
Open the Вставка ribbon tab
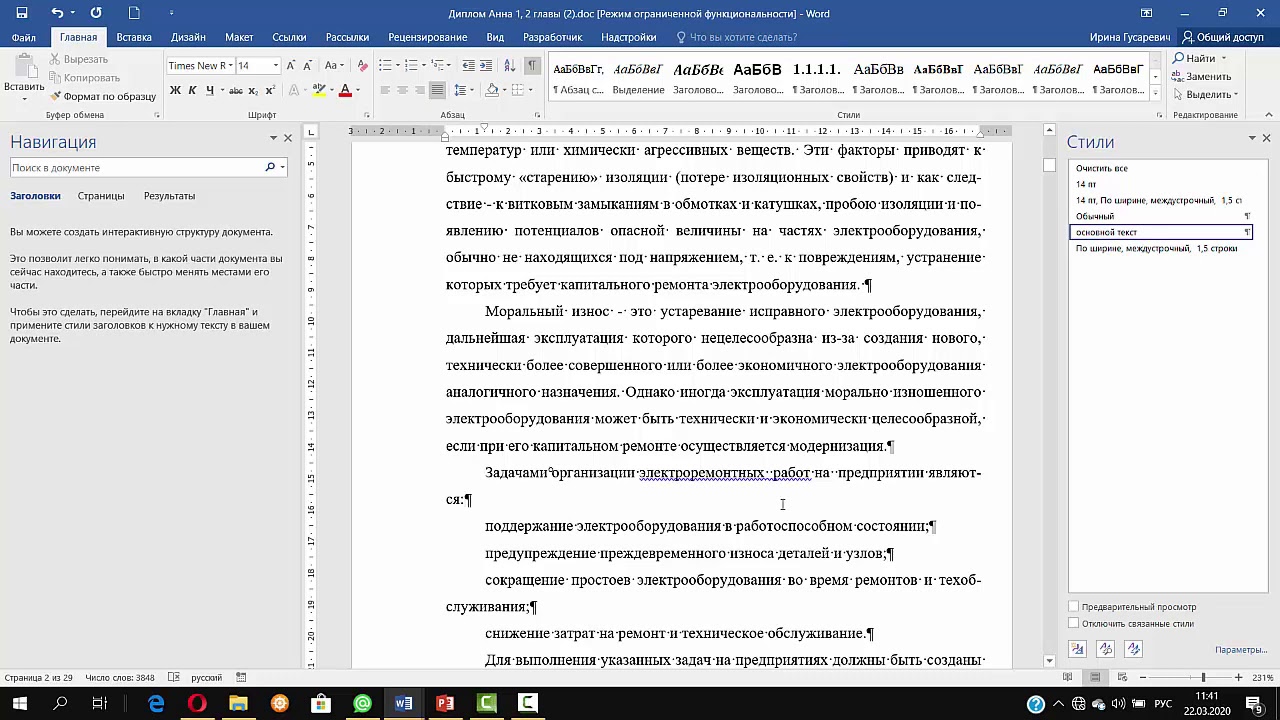tap(134, 37)
